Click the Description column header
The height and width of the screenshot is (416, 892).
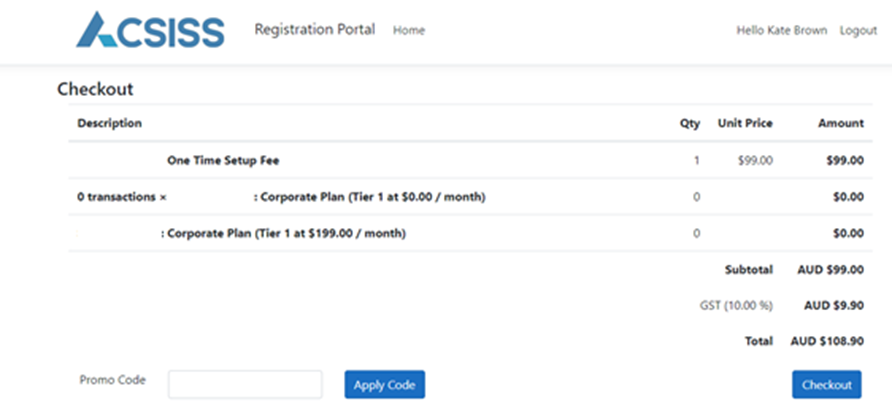pos(109,123)
